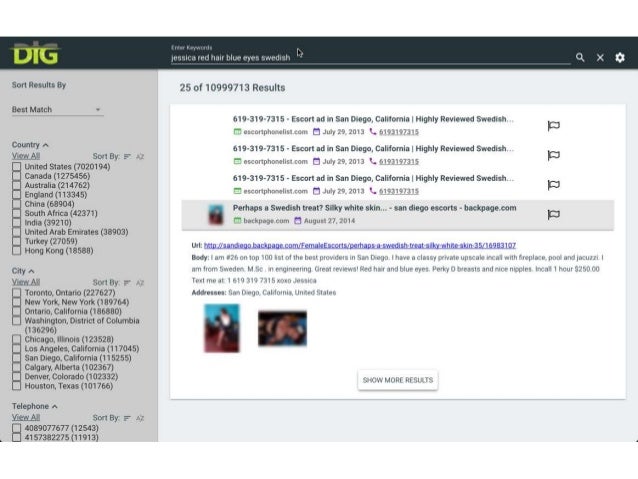This screenshot has height=479, width=638.
Task: Open second 619-319-7315 Escort ad result title
Action: click(x=373, y=149)
